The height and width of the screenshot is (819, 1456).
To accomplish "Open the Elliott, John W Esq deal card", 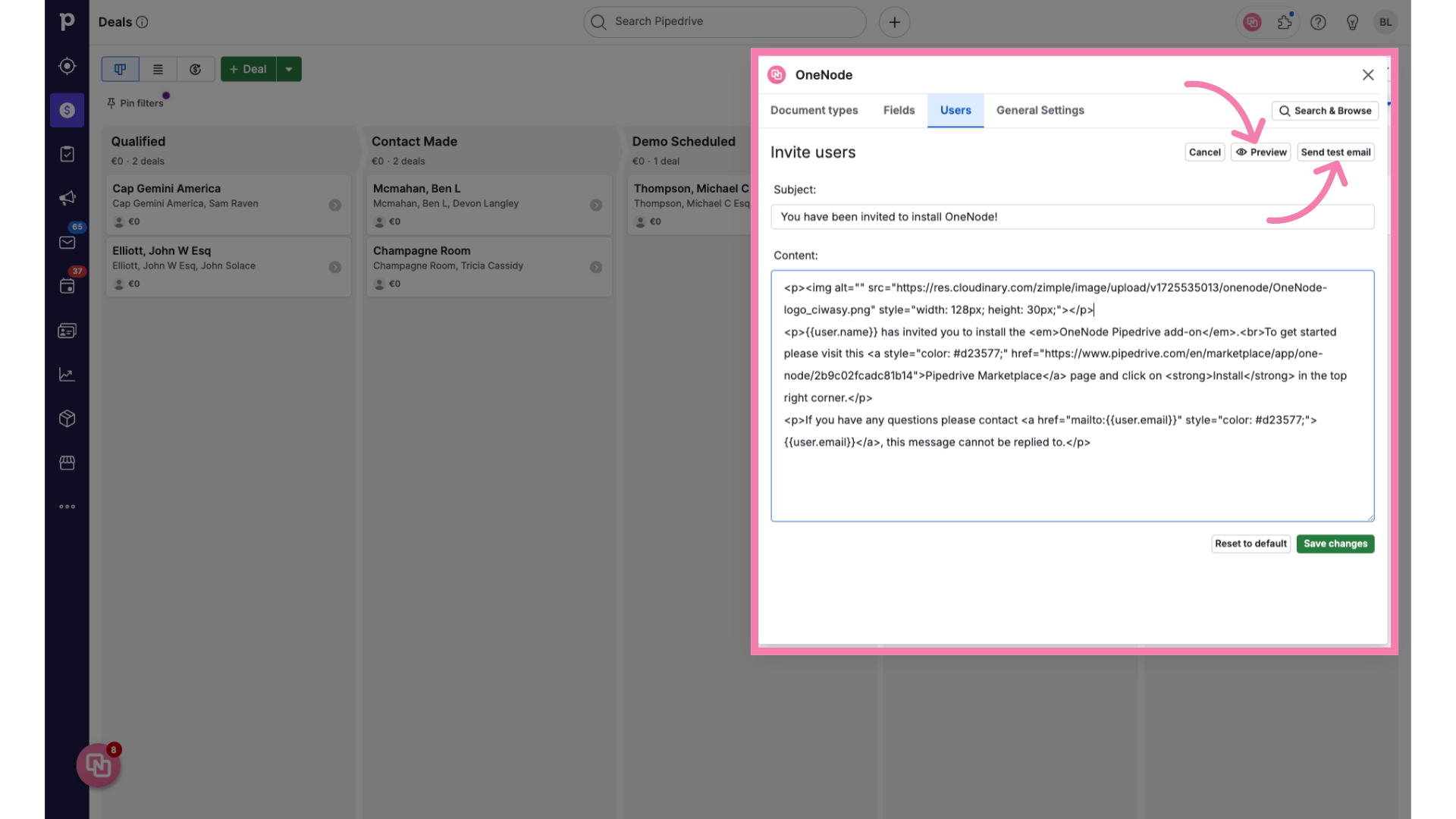I will (228, 267).
